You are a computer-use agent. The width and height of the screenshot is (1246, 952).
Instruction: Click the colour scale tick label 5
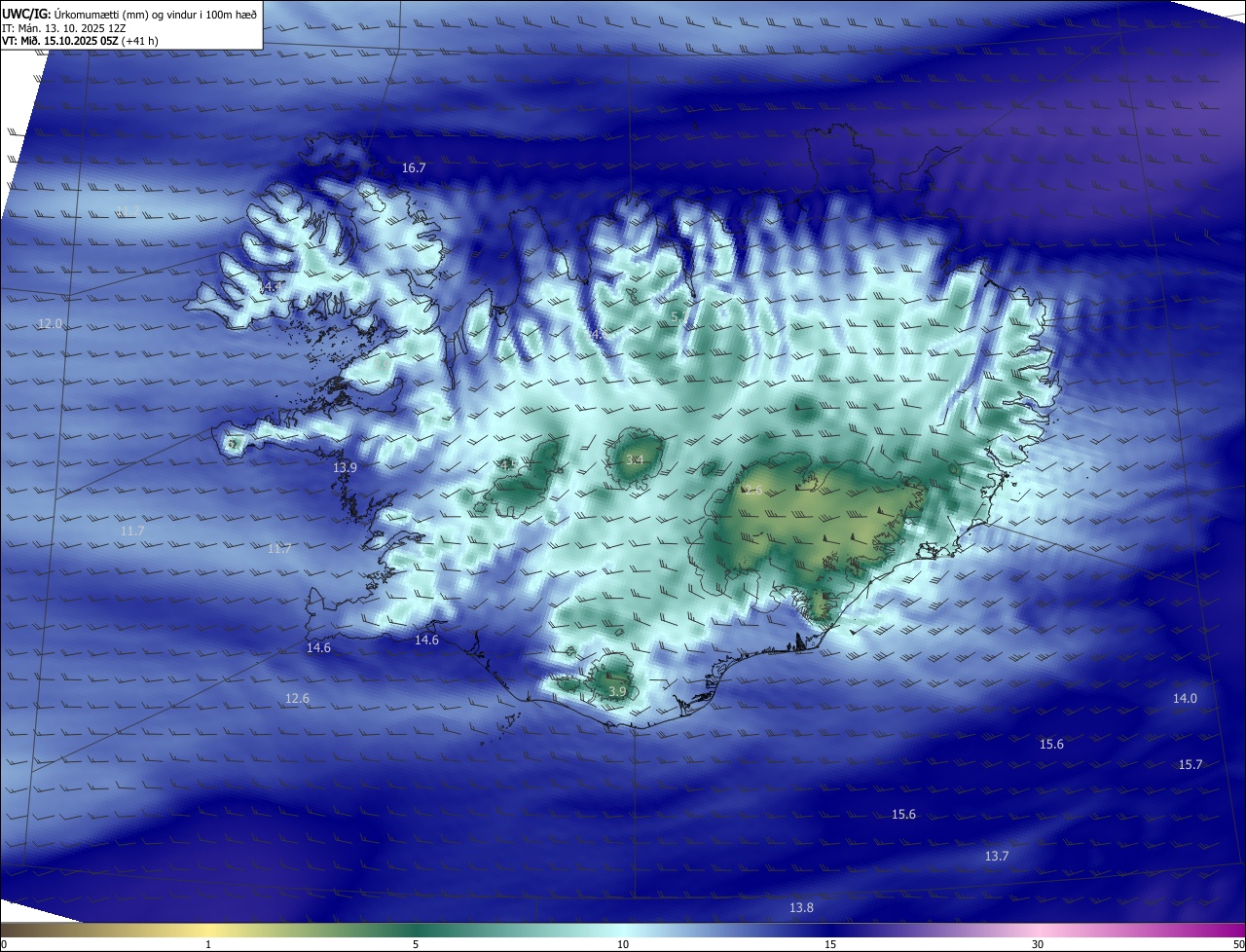pos(416,944)
